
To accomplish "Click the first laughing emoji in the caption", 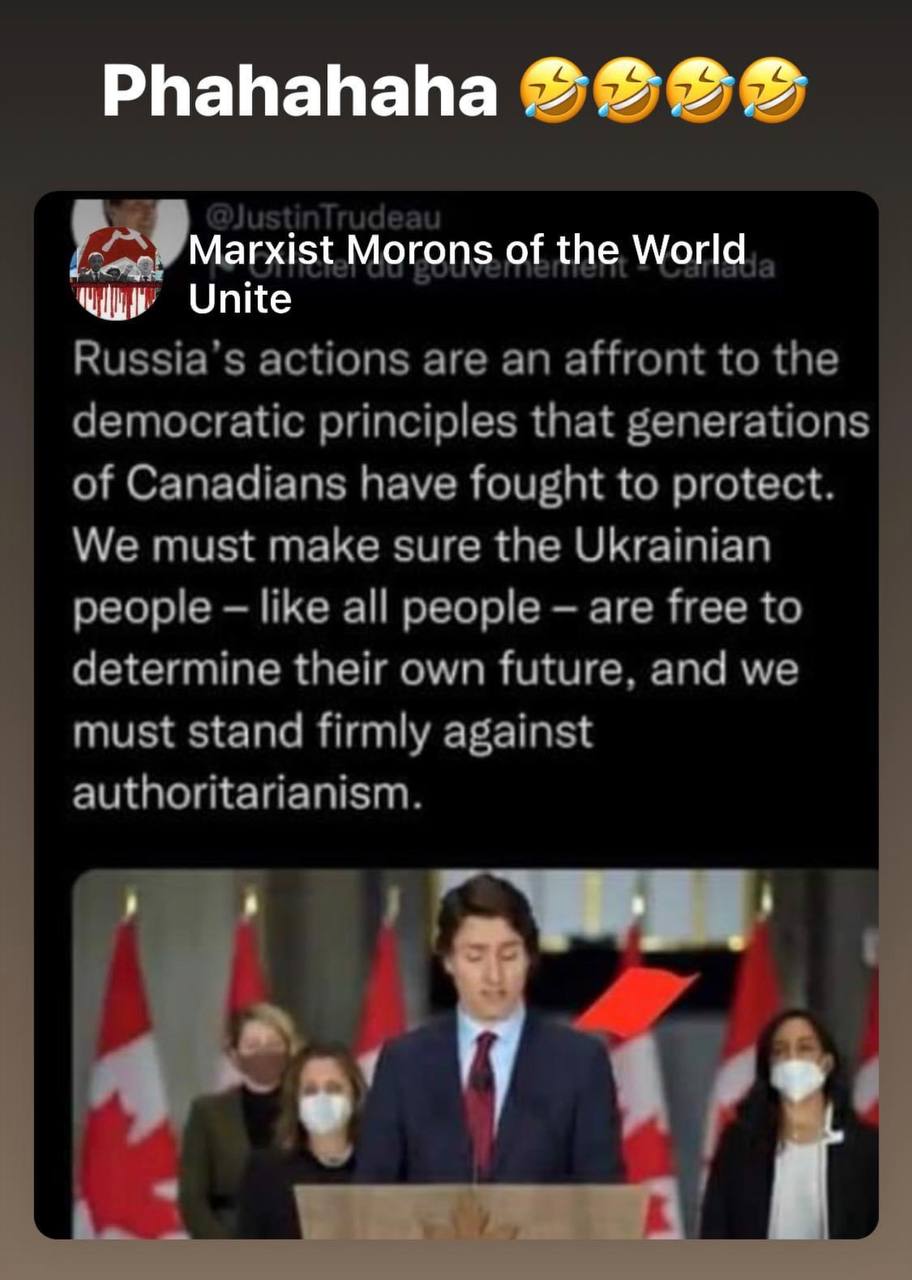I will coord(553,90).
